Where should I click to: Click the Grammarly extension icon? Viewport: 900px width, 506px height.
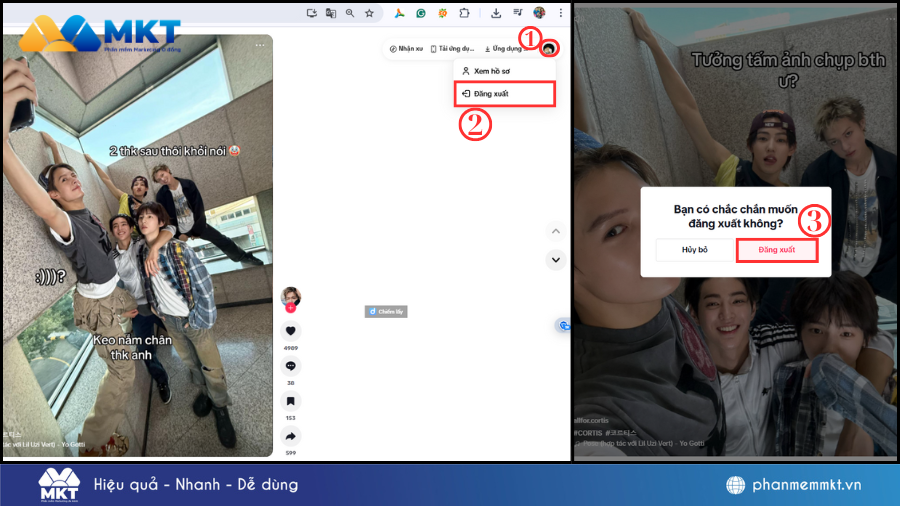420,13
